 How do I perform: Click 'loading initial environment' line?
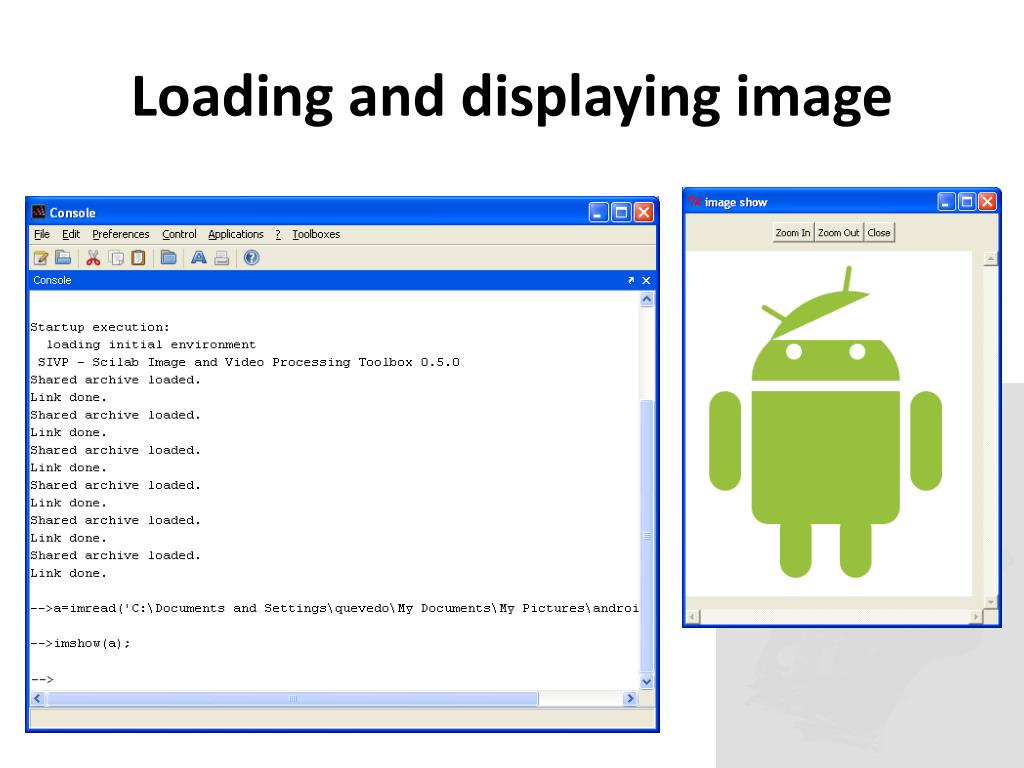151,344
